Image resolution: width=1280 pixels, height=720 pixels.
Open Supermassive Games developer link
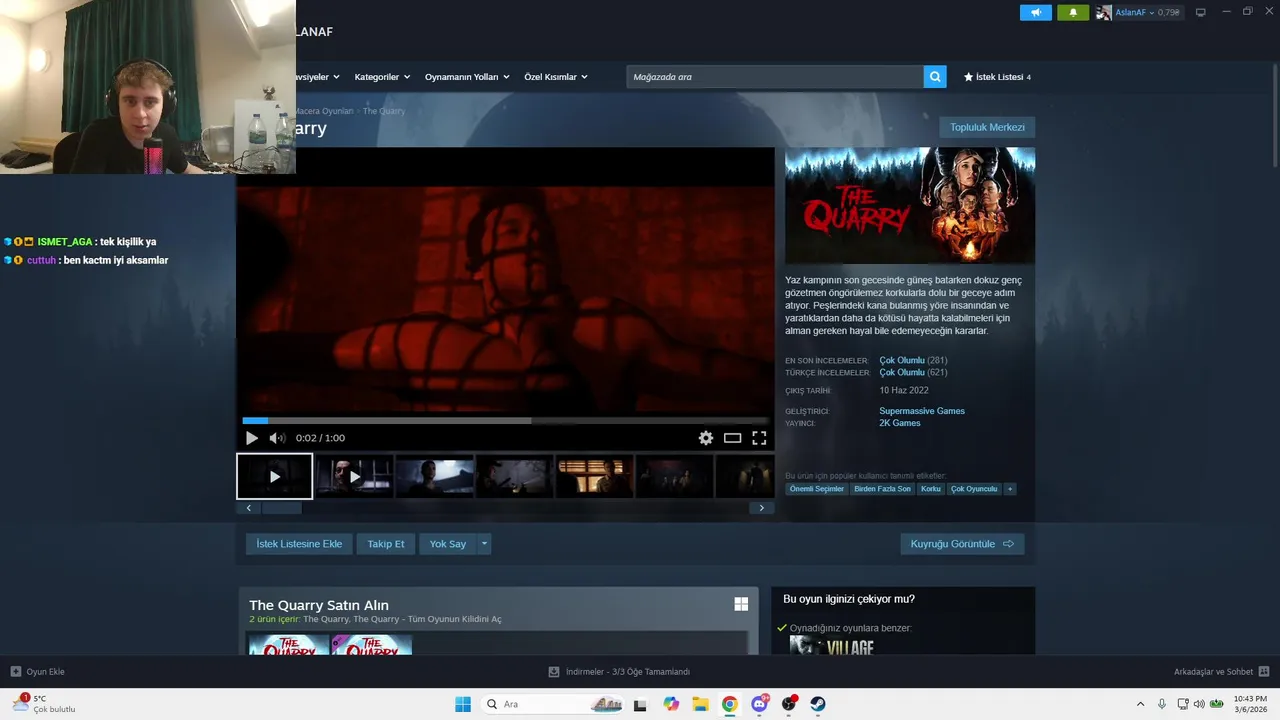coord(922,411)
